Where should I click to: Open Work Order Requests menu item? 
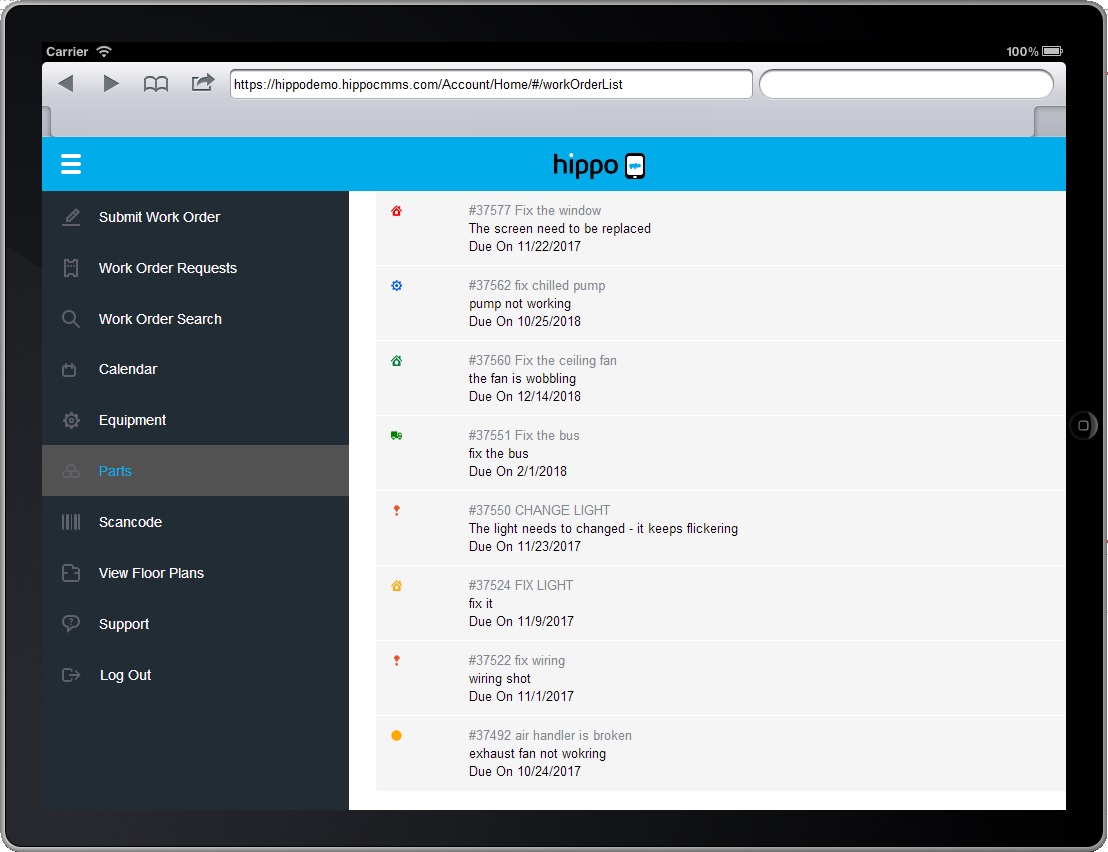coord(195,268)
